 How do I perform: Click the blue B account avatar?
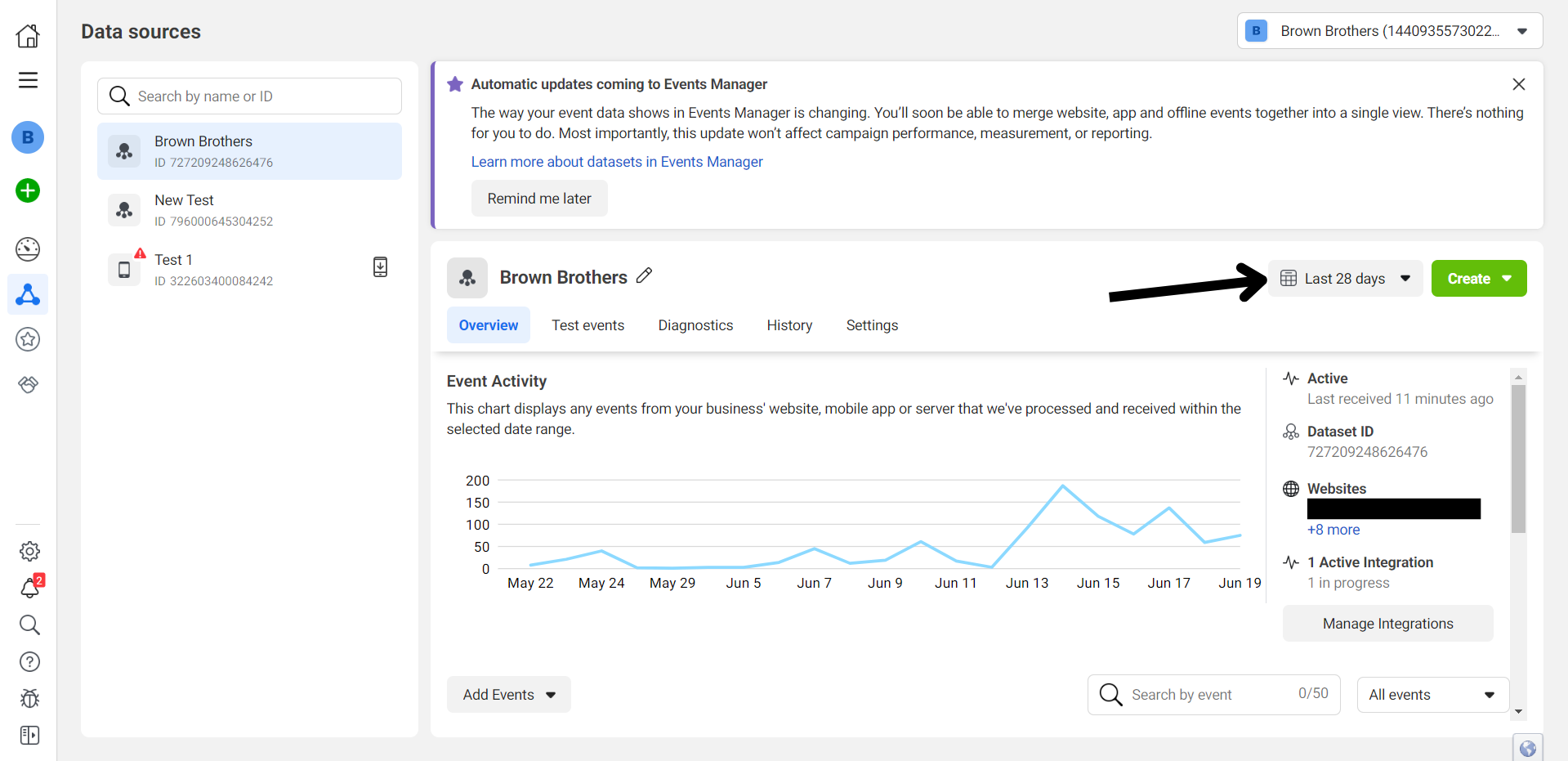(28, 137)
